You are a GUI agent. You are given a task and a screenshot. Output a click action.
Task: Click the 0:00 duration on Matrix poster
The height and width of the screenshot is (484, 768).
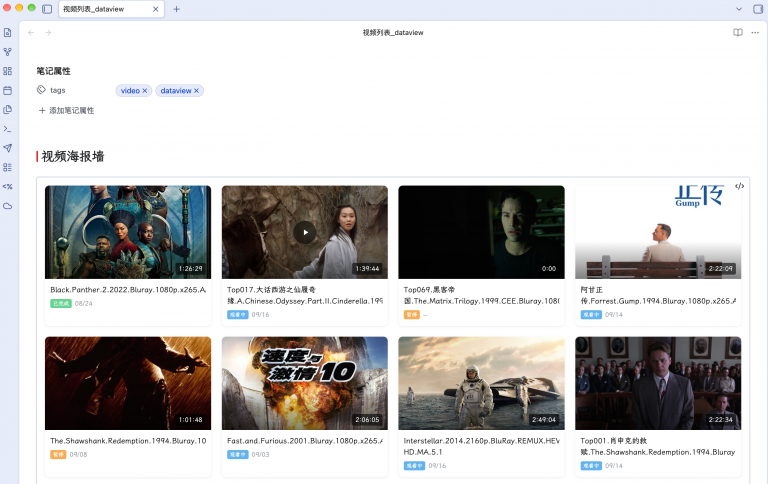pos(549,268)
